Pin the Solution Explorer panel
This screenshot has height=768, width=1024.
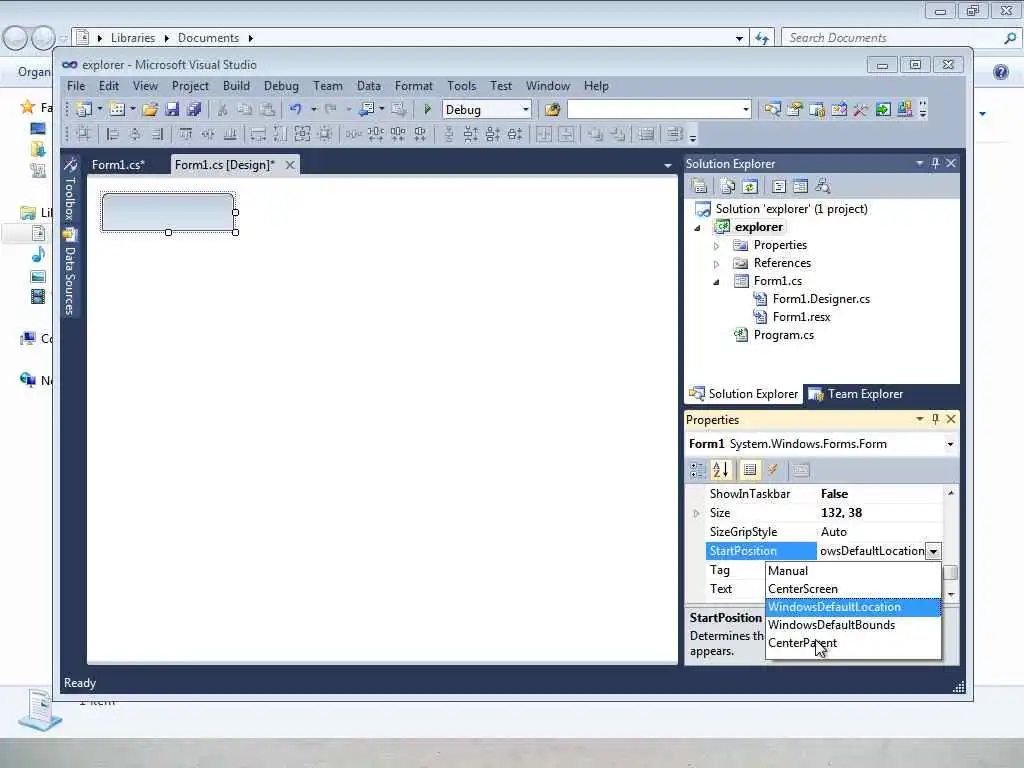pyautogui.click(x=935, y=163)
